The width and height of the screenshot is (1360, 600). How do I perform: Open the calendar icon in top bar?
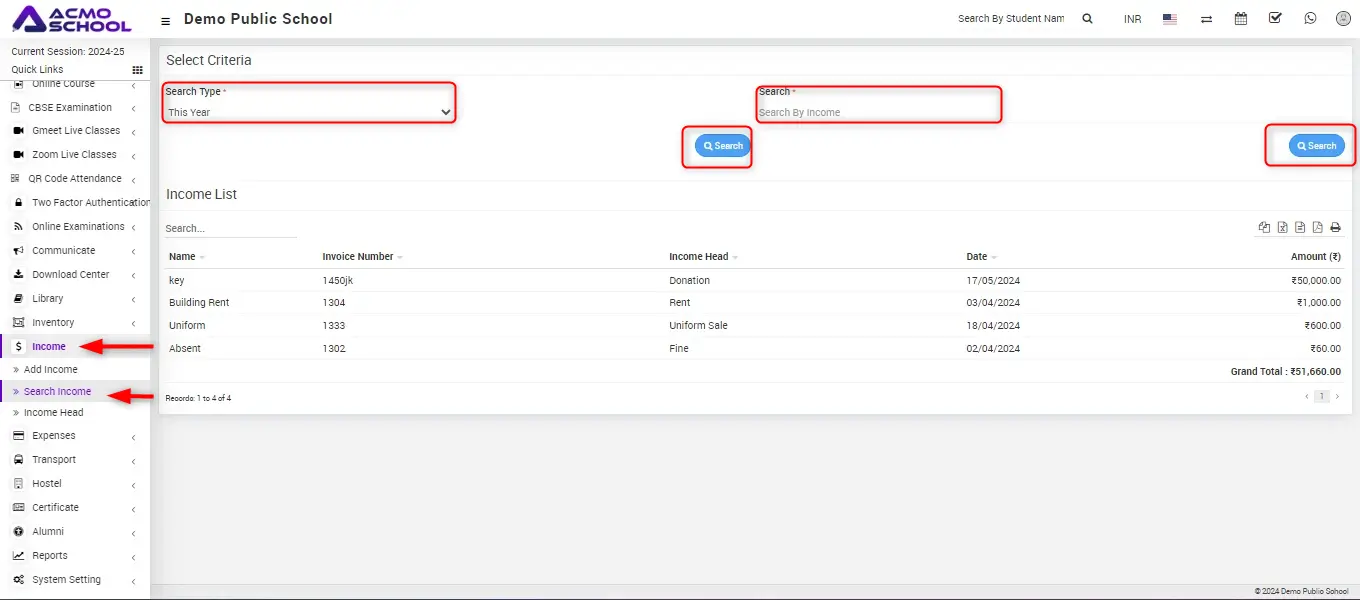(1241, 18)
